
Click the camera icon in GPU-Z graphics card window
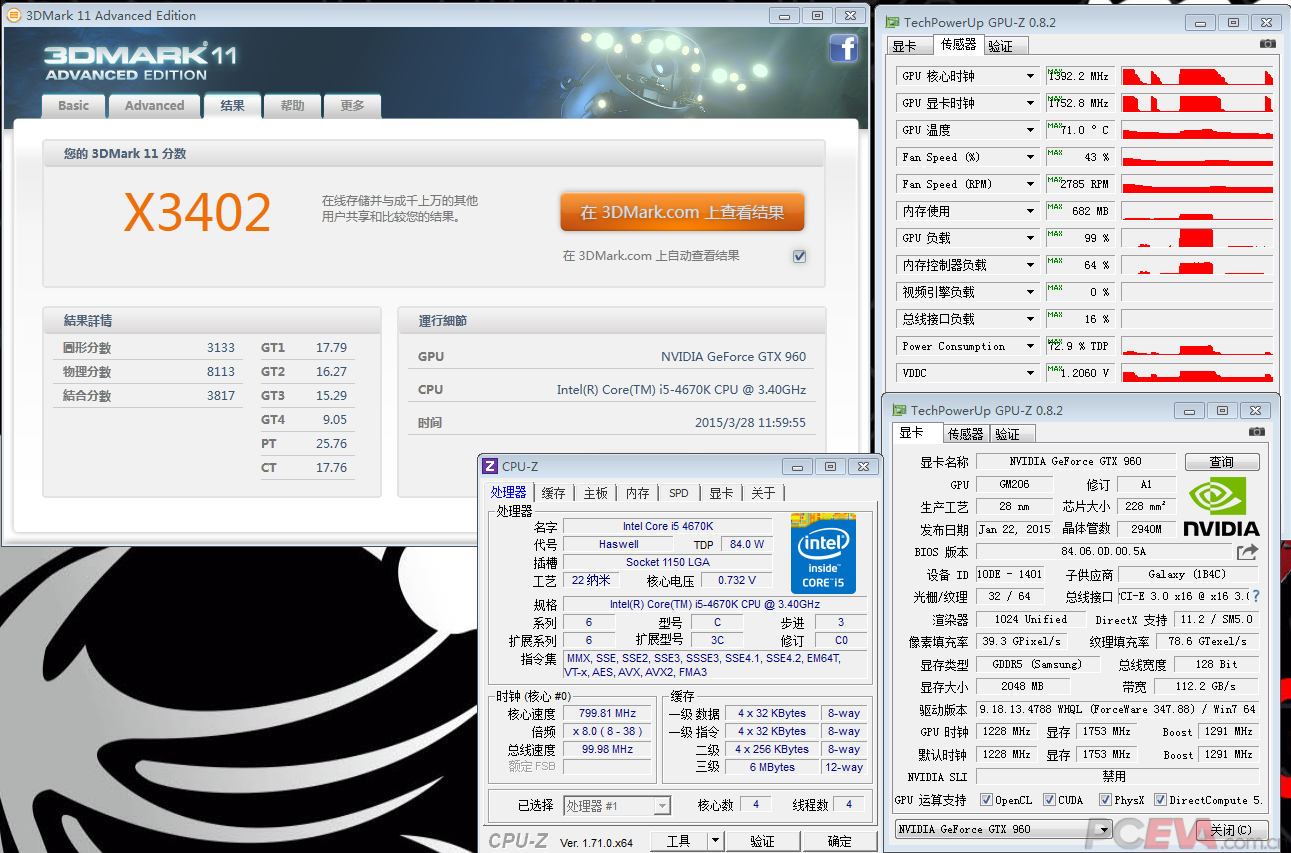click(1257, 432)
